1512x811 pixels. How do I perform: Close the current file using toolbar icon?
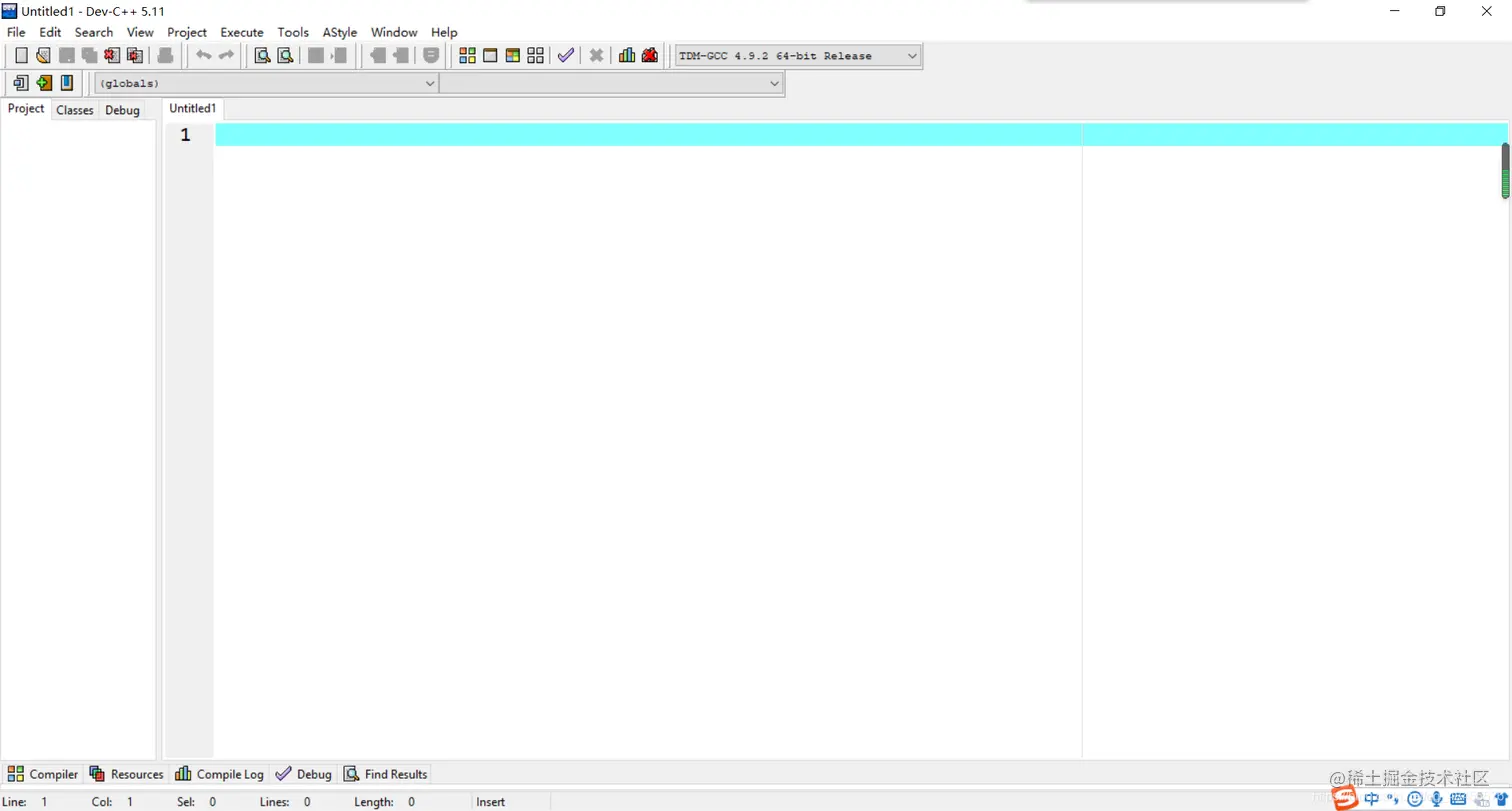point(112,56)
